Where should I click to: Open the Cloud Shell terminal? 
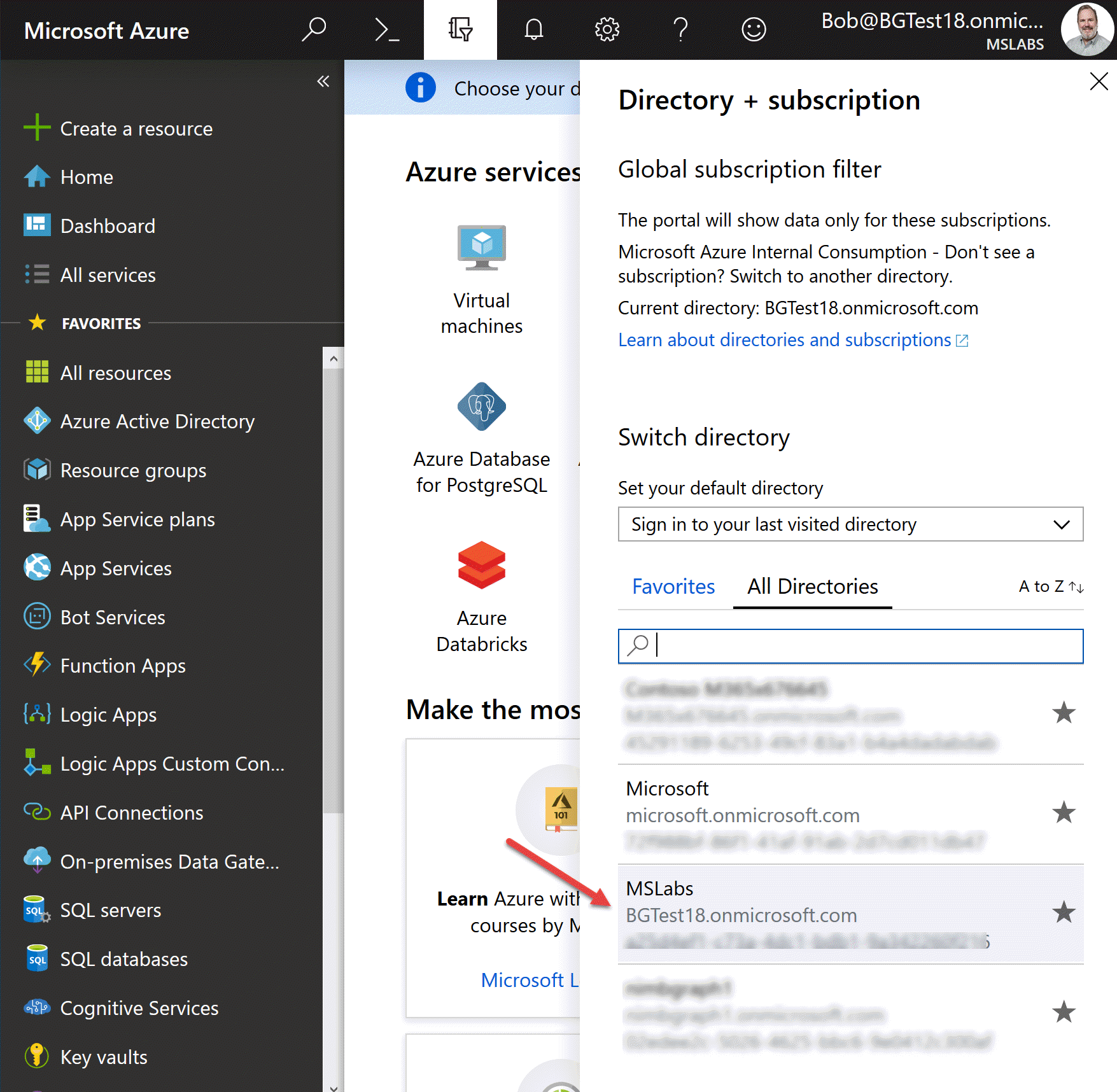[386, 30]
